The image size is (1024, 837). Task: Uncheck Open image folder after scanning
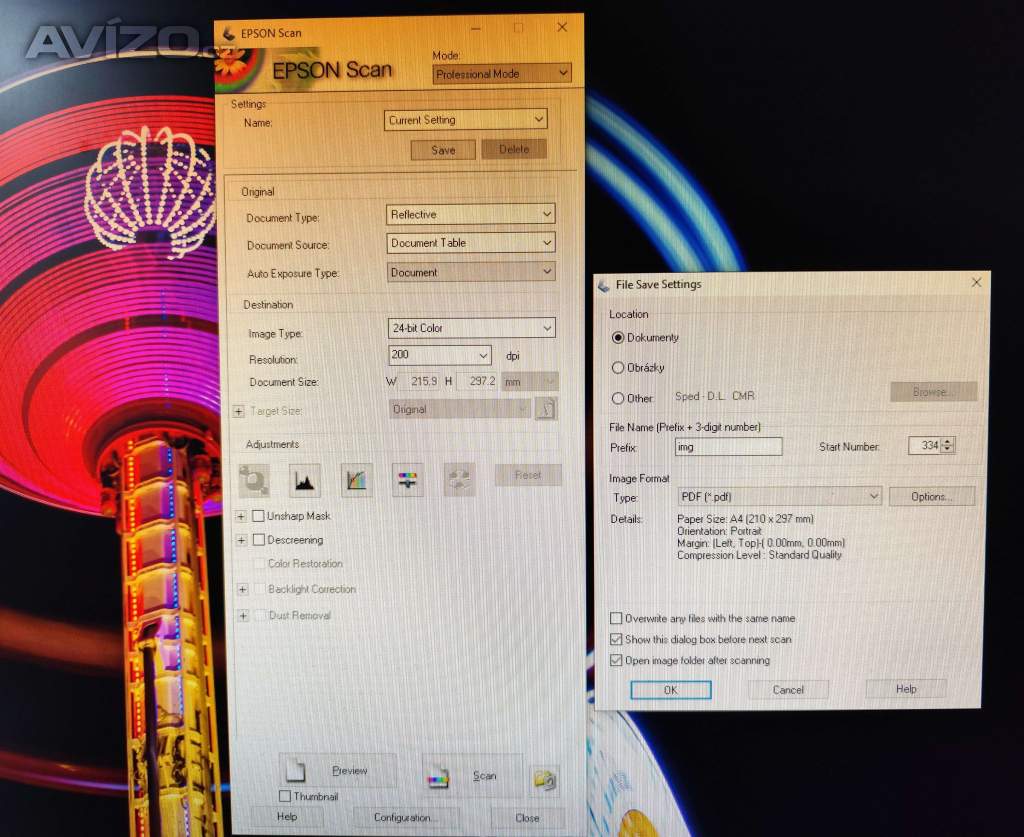[x=616, y=660]
